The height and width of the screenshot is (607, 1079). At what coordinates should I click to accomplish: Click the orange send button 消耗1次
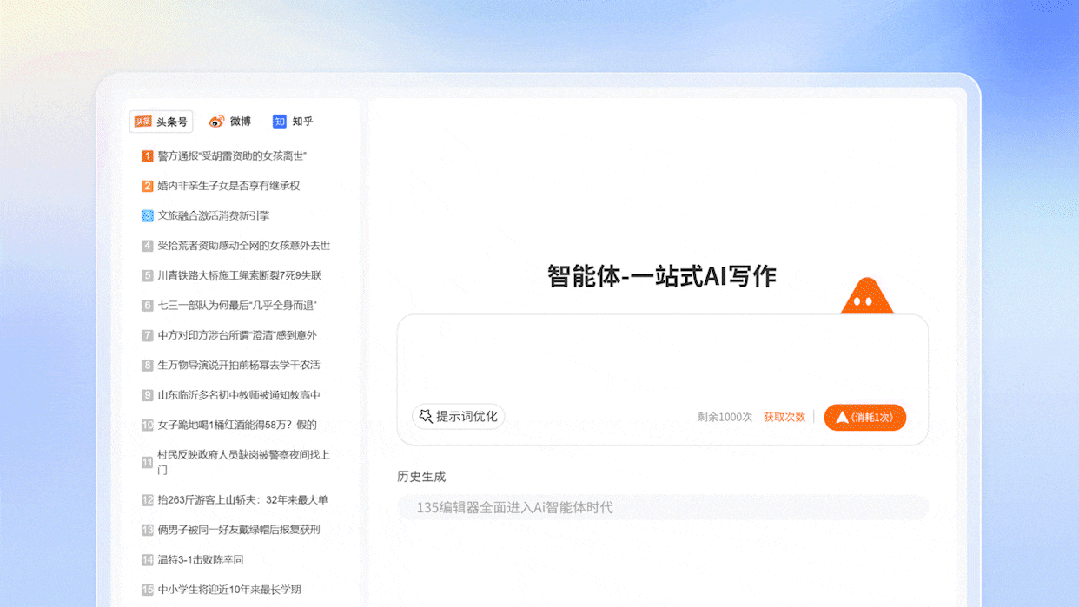[x=865, y=418]
